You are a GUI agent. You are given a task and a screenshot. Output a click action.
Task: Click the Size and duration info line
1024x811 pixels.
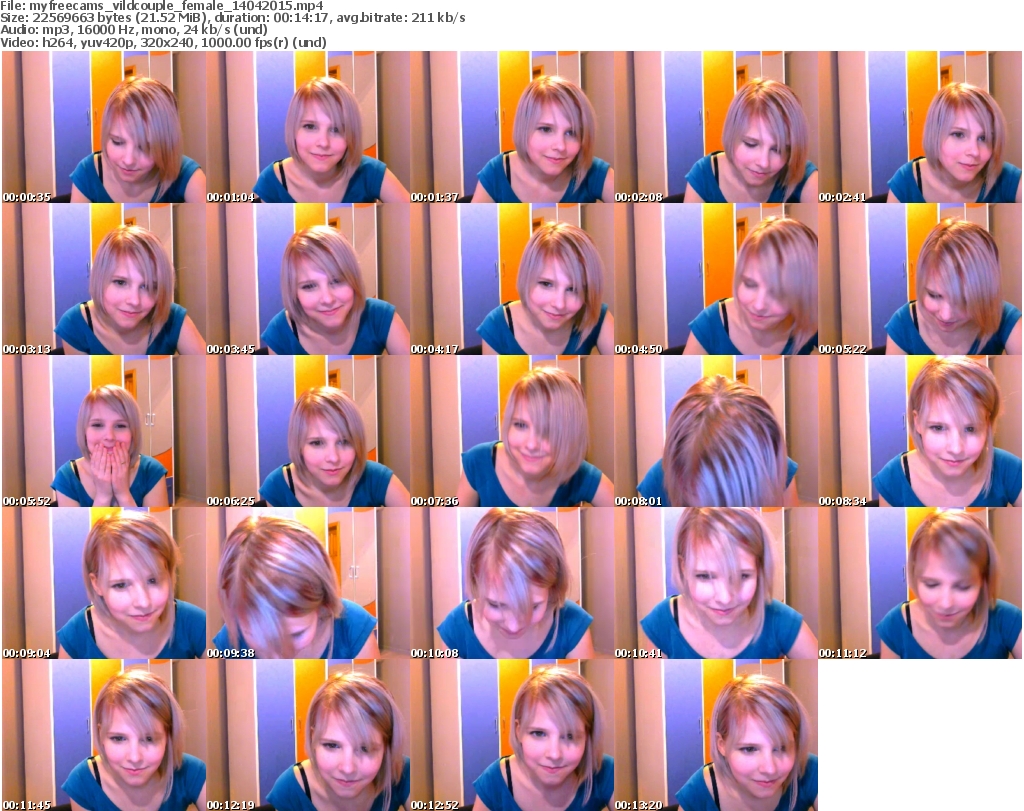tap(232, 18)
